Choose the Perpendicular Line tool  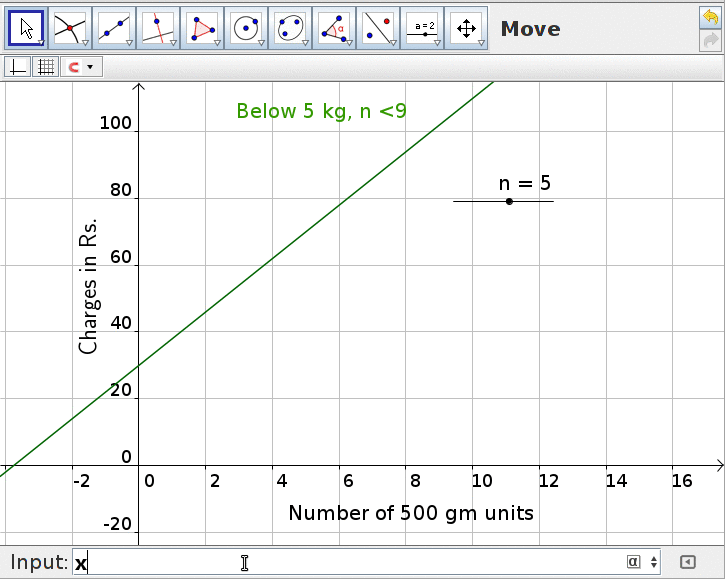pos(158,28)
